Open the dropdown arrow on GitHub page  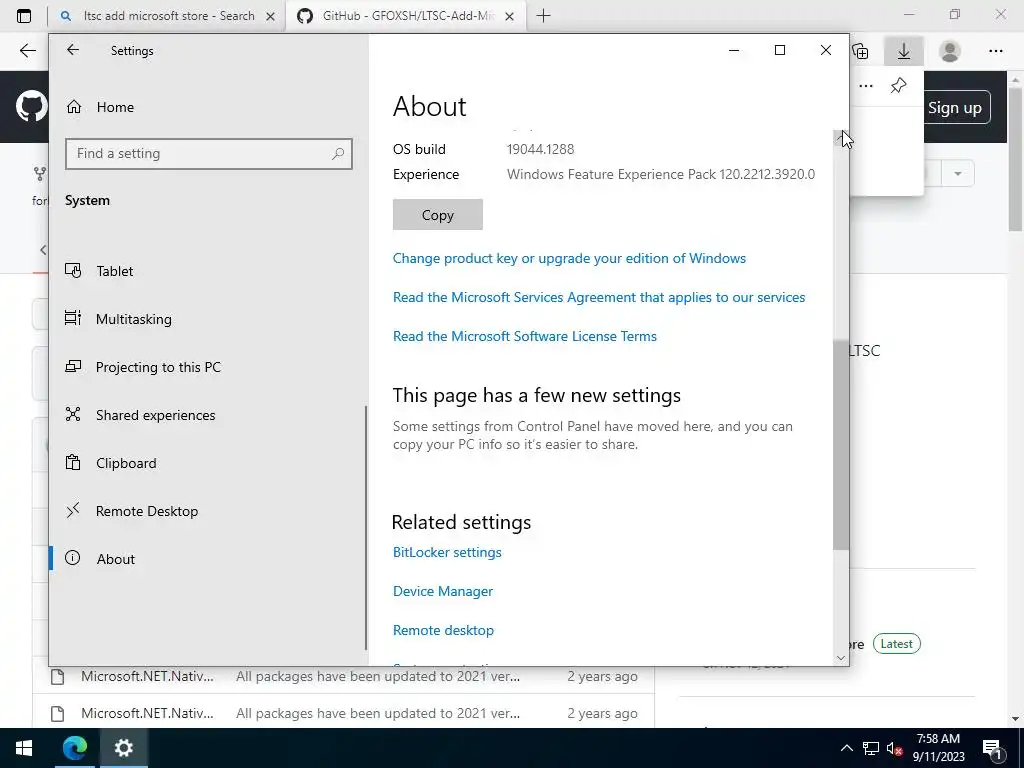tap(957, 174)
